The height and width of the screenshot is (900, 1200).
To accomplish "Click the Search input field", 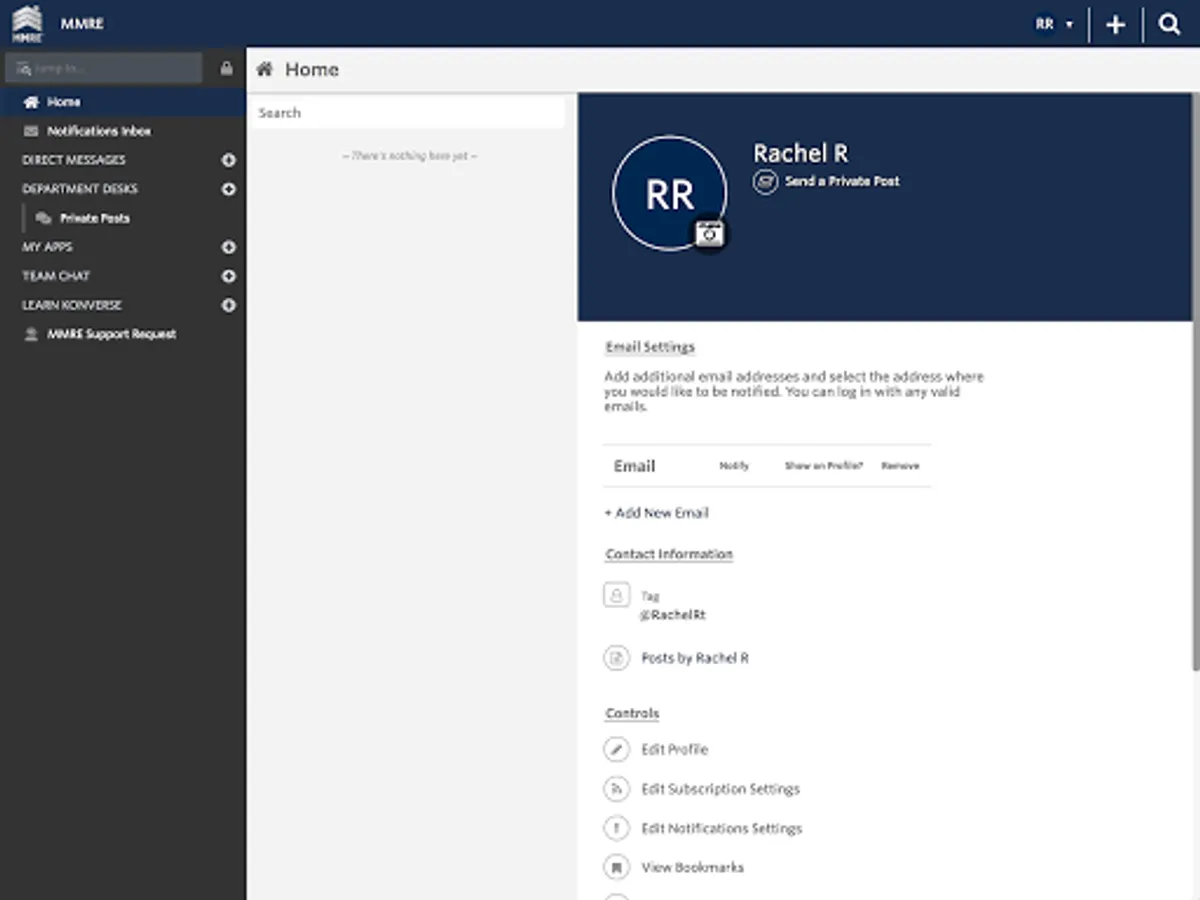I will pos(406,113).
